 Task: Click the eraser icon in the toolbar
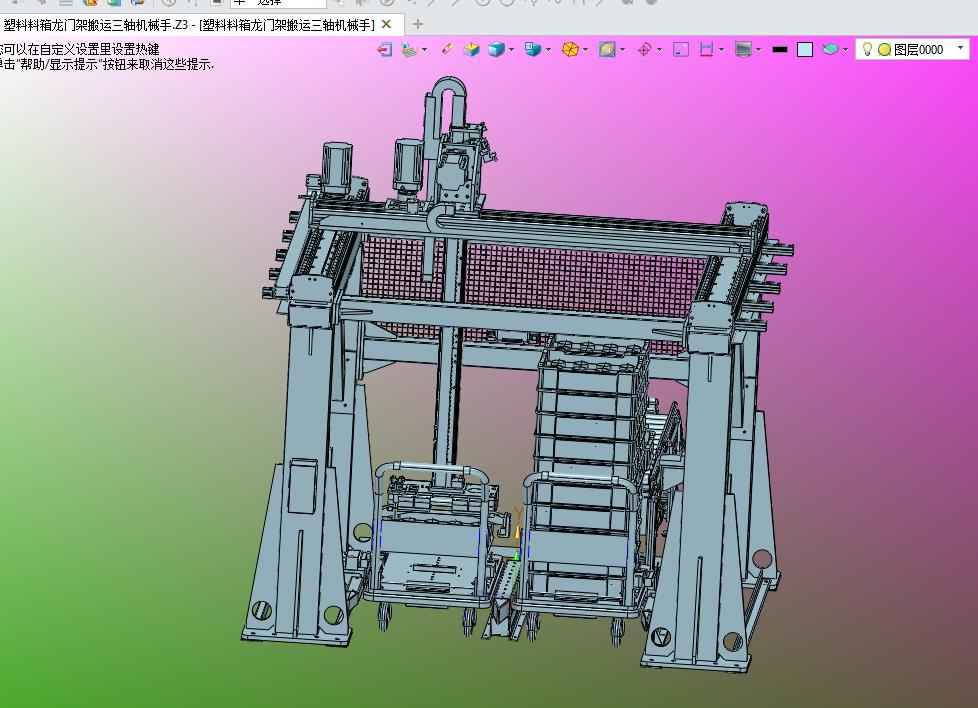(x=447, y=49)
